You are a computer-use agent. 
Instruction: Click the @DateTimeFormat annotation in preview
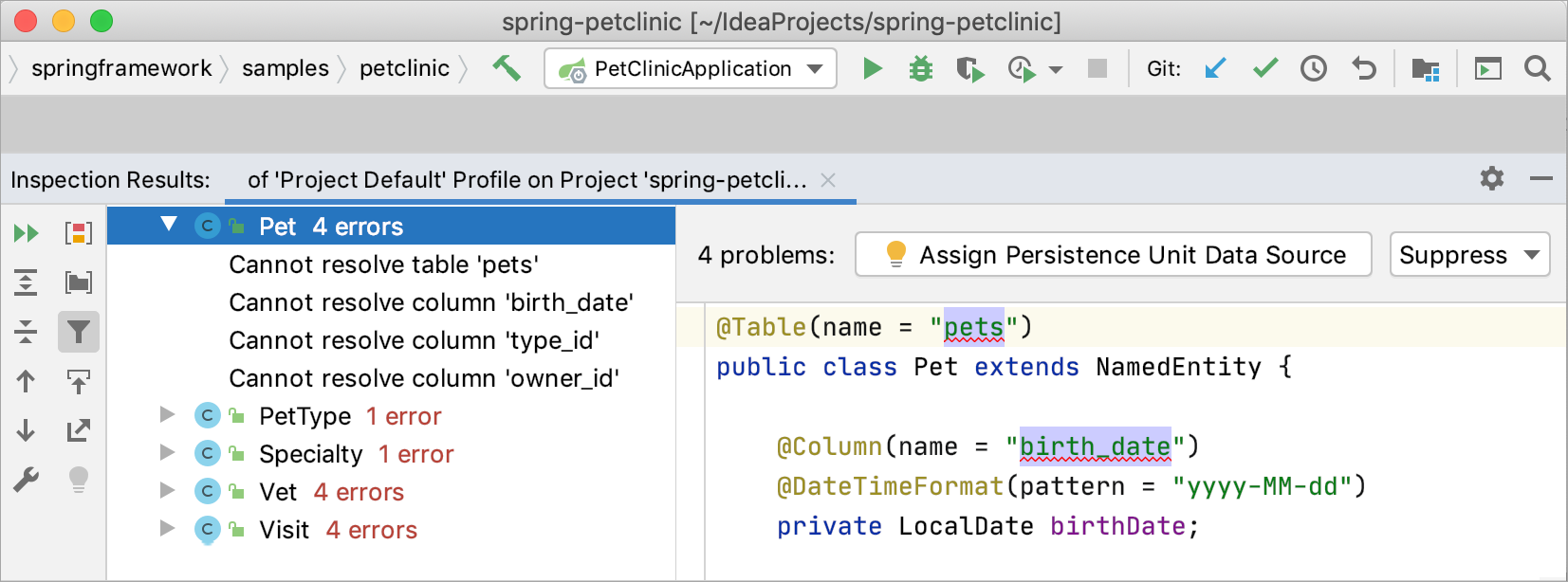click(890, 486)
